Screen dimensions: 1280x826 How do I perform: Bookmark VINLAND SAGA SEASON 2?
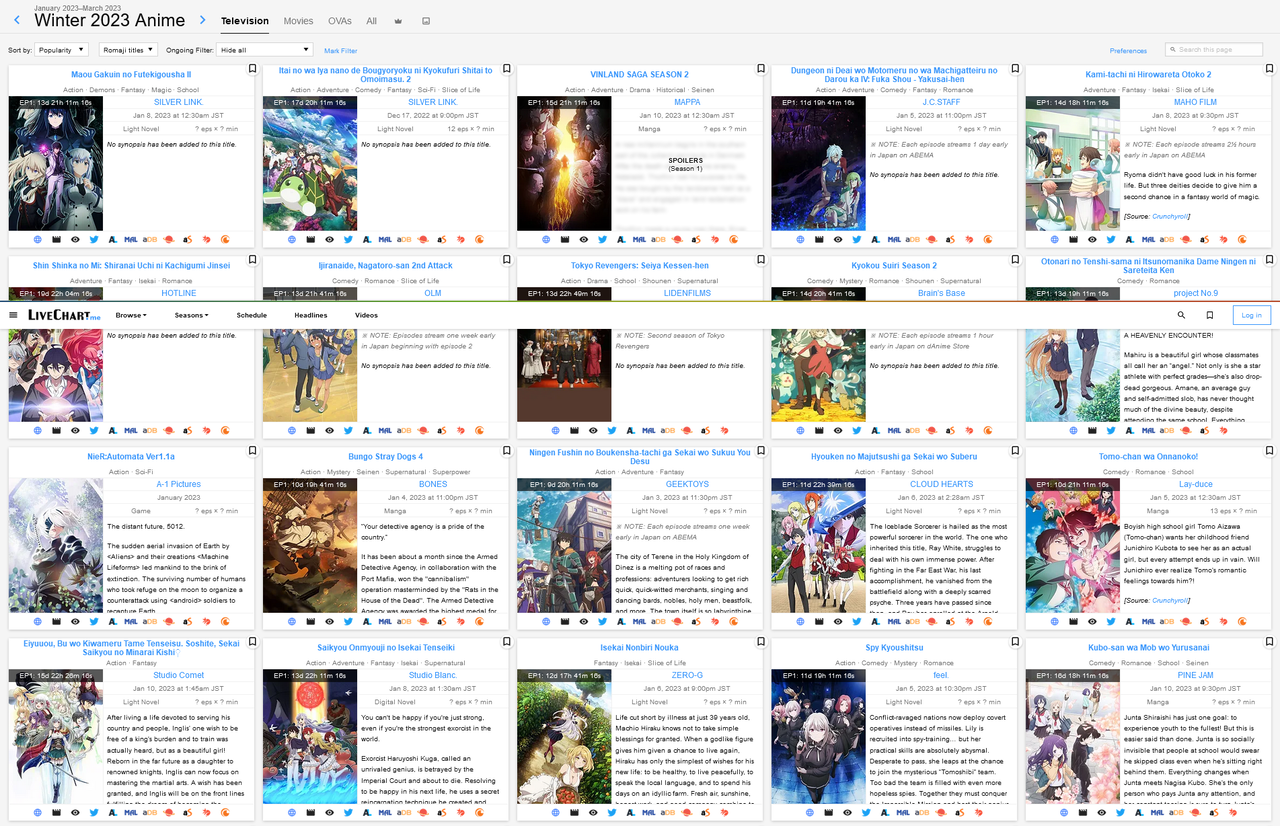tap(760, 69)
